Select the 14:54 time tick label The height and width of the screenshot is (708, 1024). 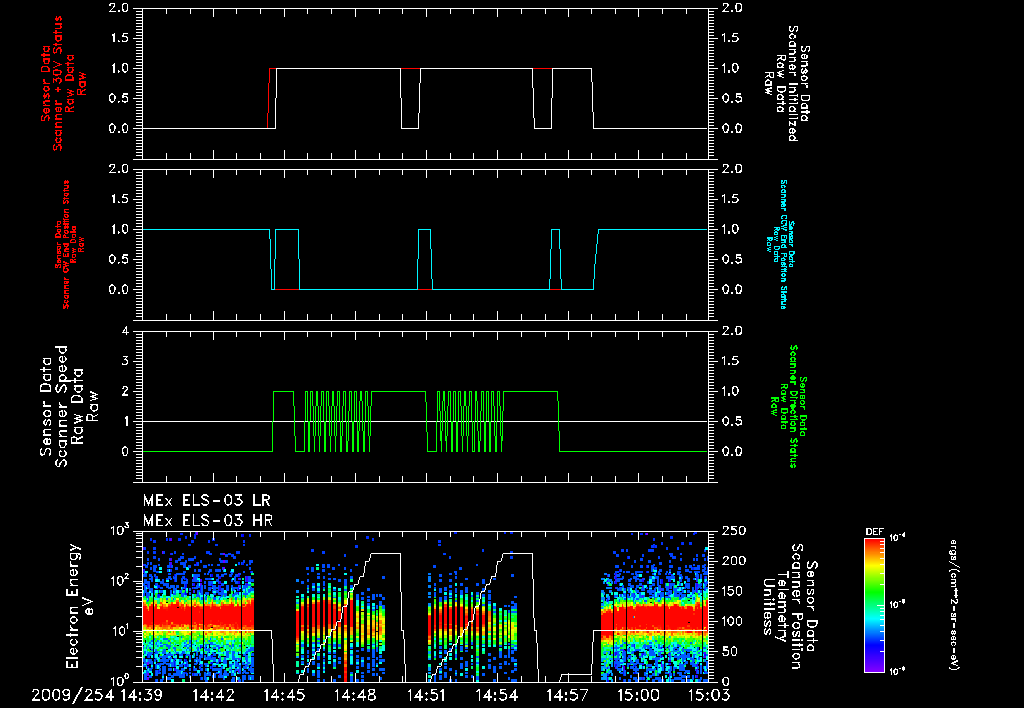tap(496, 695)
